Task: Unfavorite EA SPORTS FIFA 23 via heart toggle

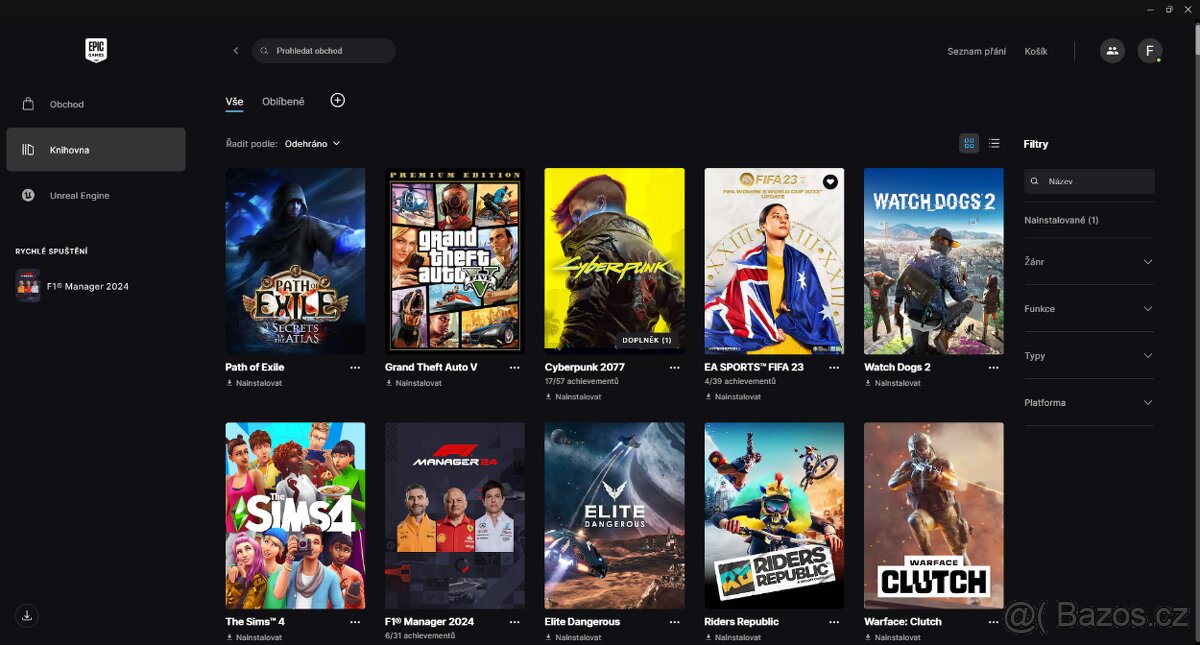Action: tap(829, 182)
